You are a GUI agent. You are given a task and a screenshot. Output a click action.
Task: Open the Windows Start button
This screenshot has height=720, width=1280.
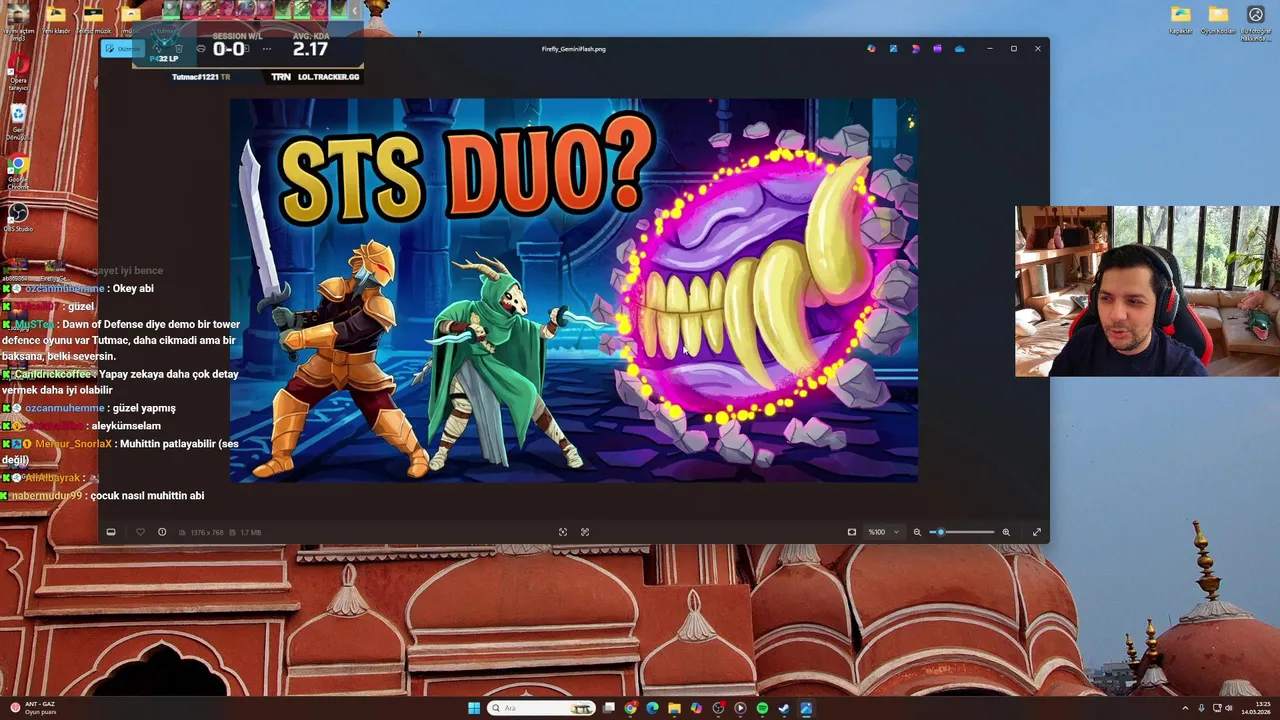pos(473,708)
